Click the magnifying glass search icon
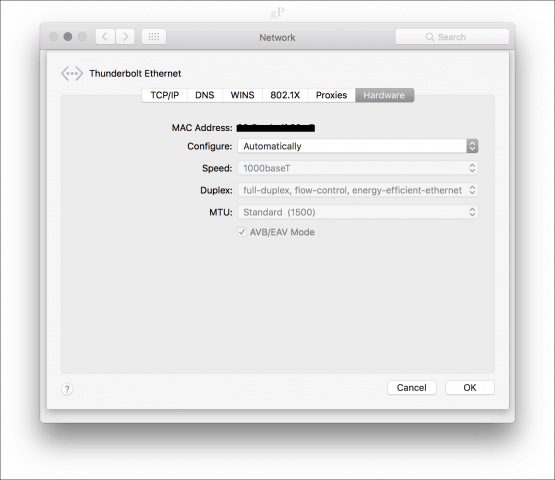The width and height of the screenshot is (555, 480). [x=429, y=37]
